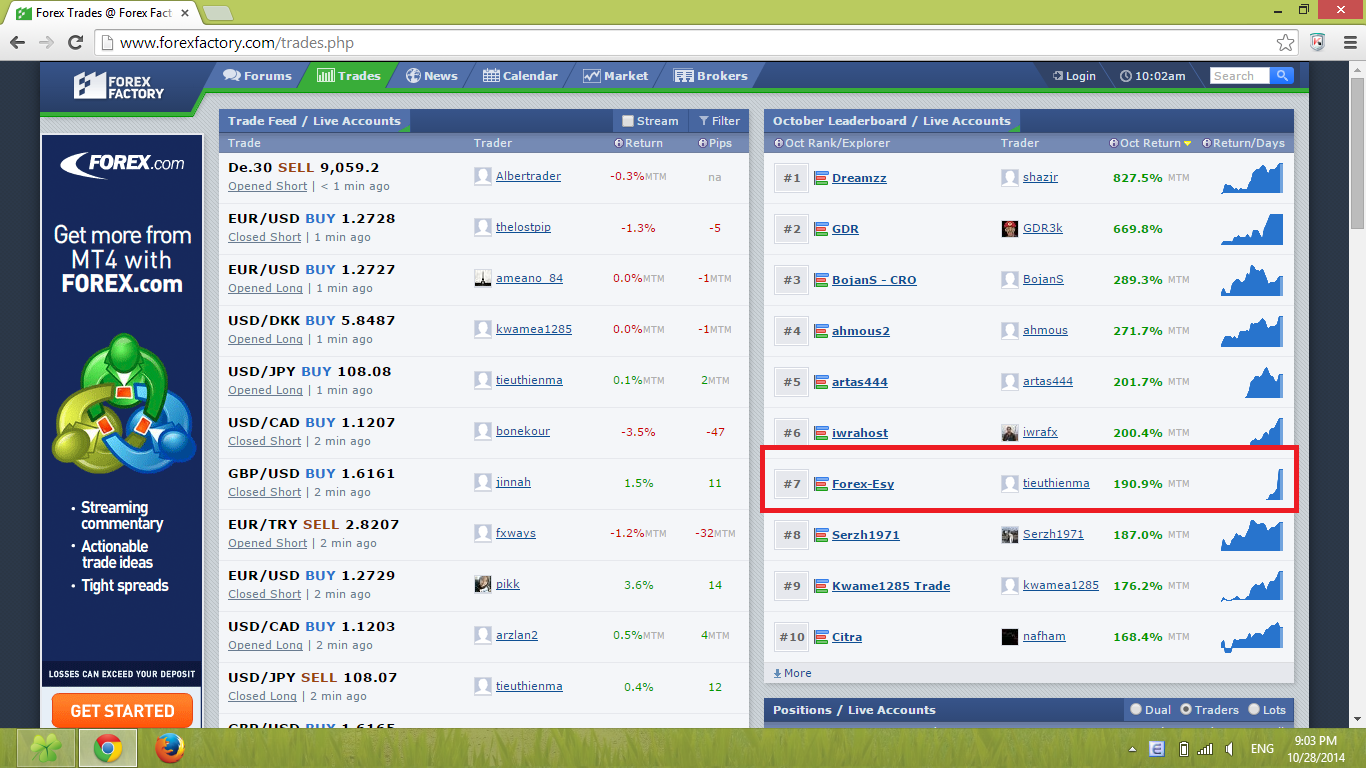The image size is (1366, 768).
Task: Click Albertrader avatar placeholder
Action: (483, 177)
